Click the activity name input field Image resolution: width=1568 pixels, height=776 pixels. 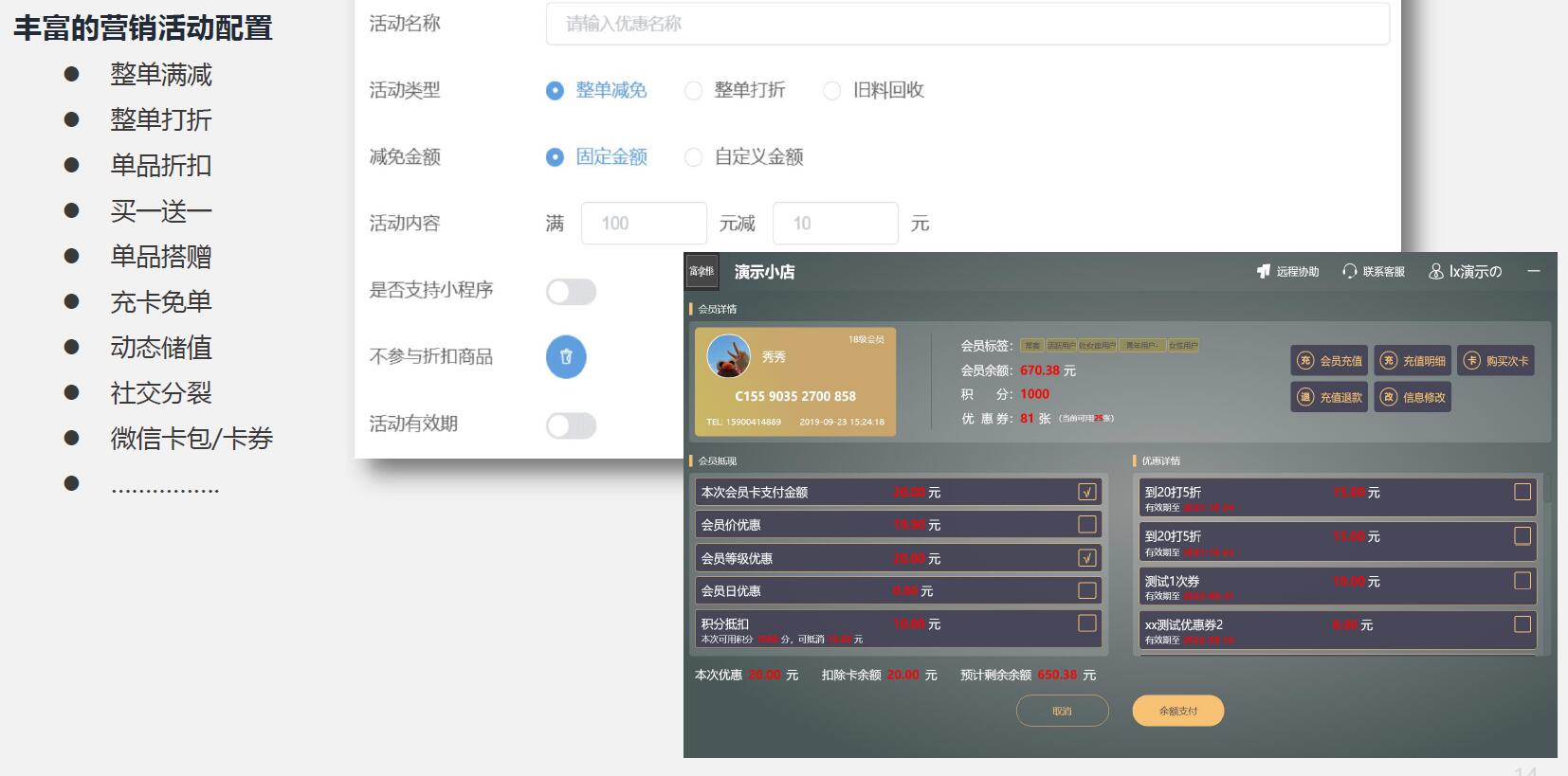967,24
